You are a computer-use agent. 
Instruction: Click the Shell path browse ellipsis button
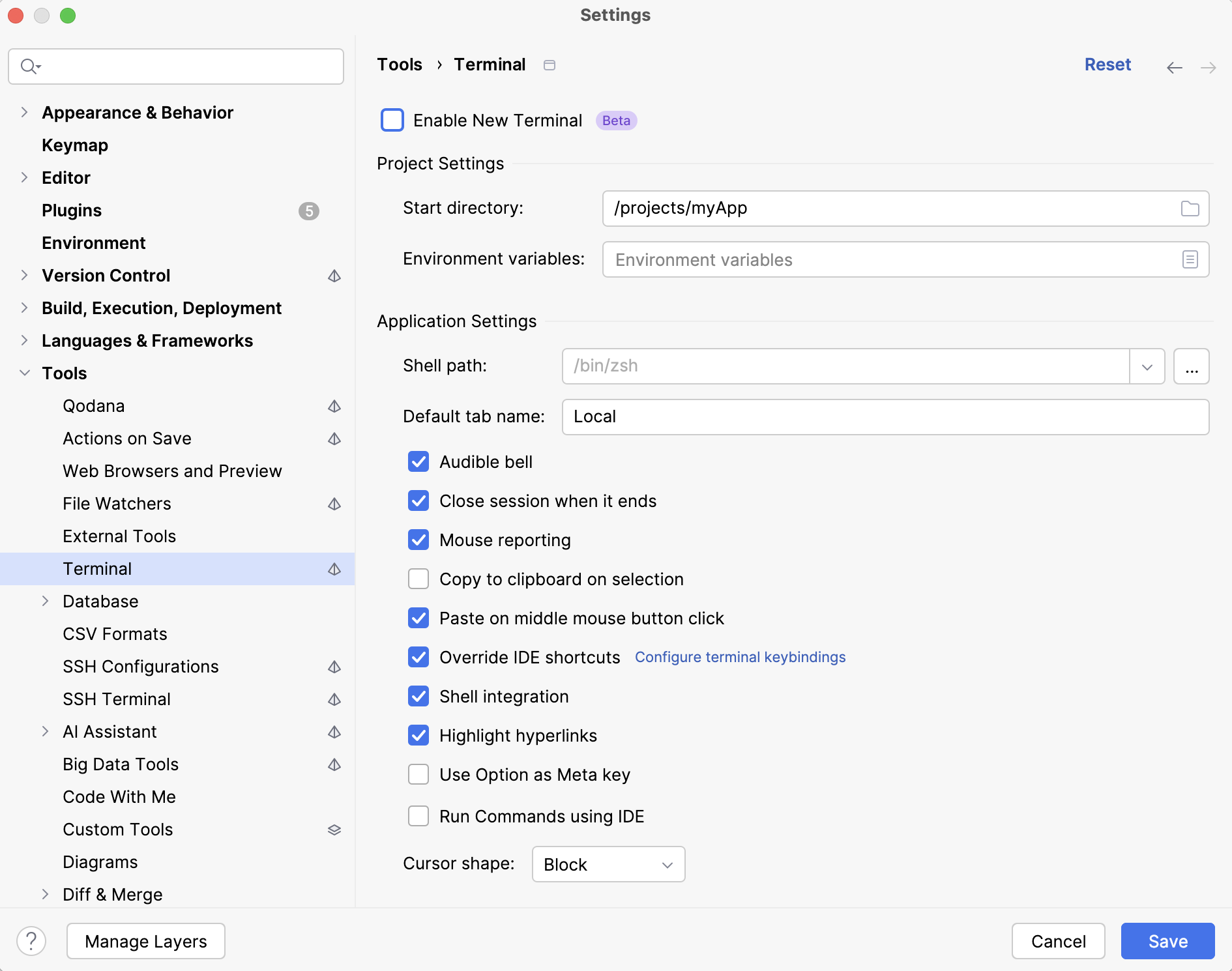click(x=1191, y=366)
